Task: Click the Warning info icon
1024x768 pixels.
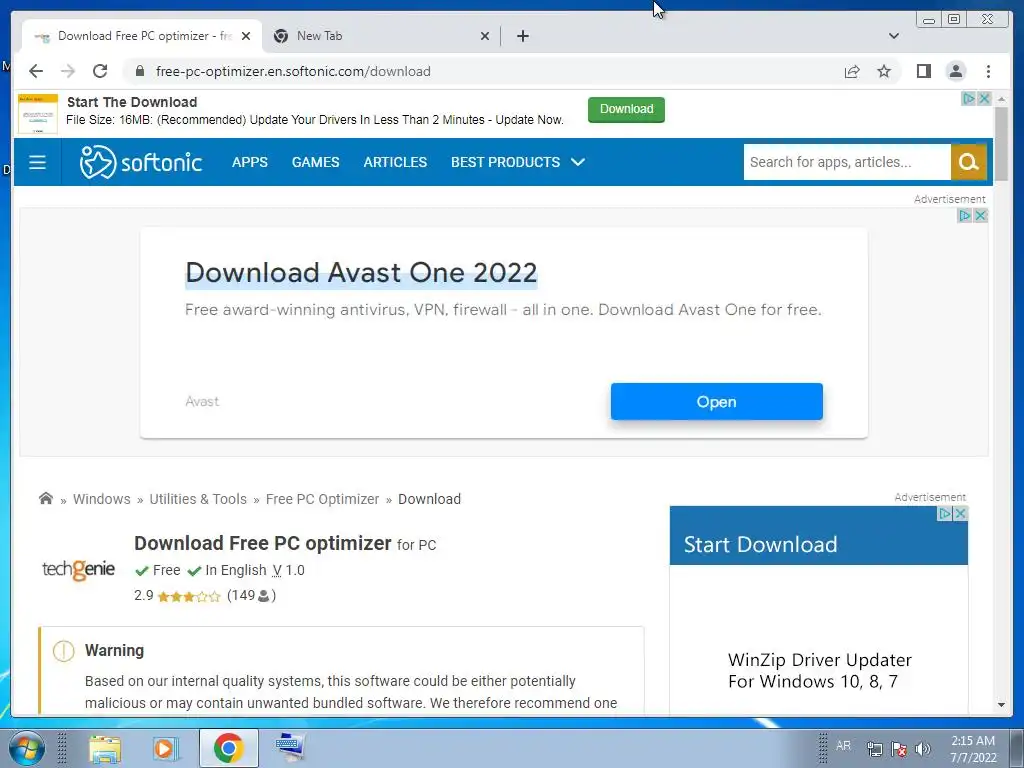Action: point(63,650)
